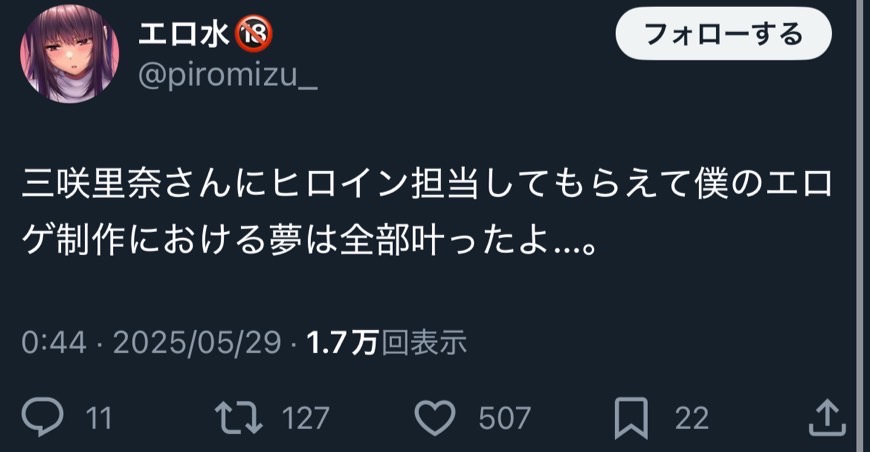Like the tweet with the heart icon

[x=436, y=417]
